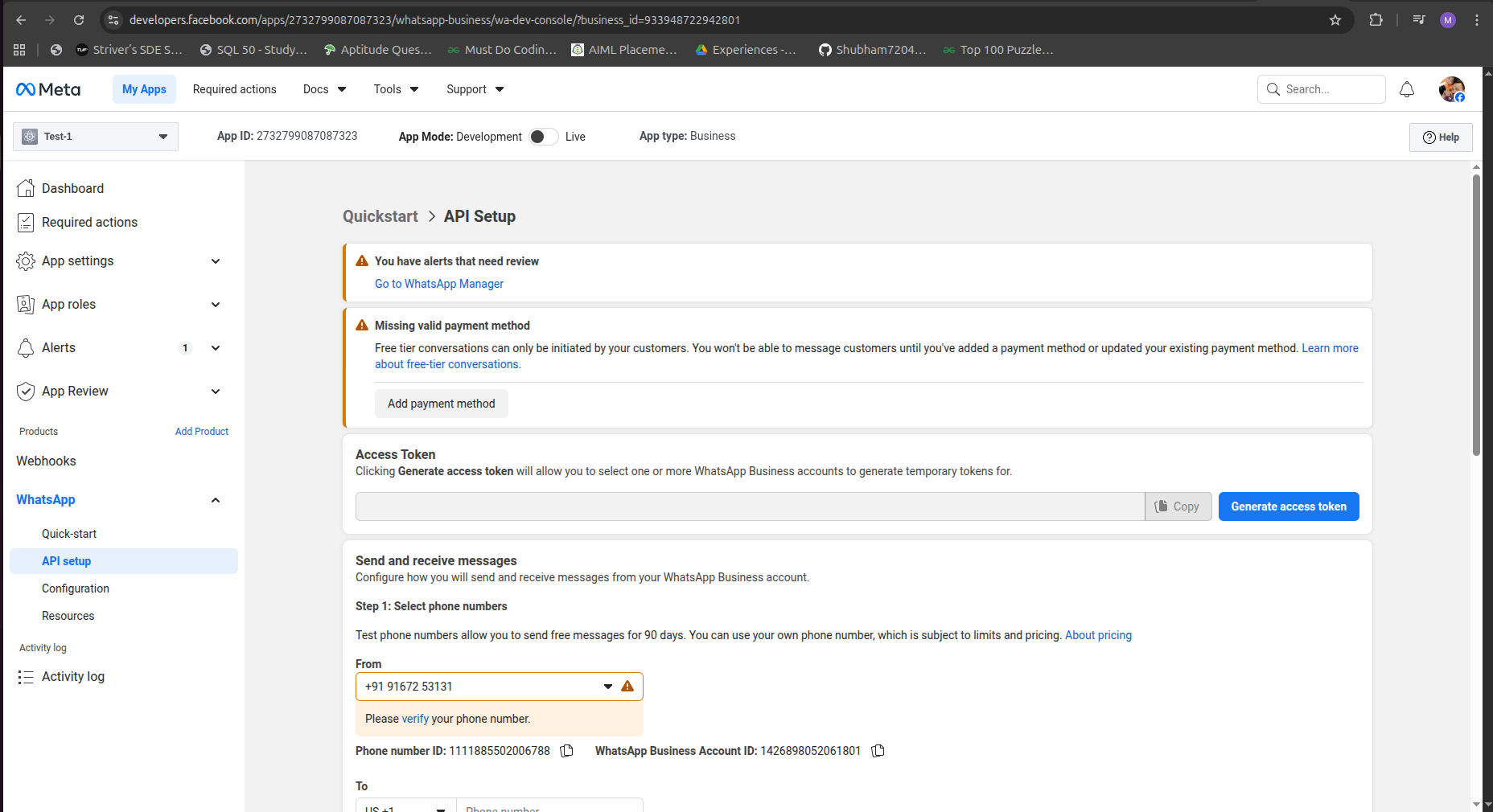Open Webhooks product page
1493x812 pixels.
click(46, 461)
